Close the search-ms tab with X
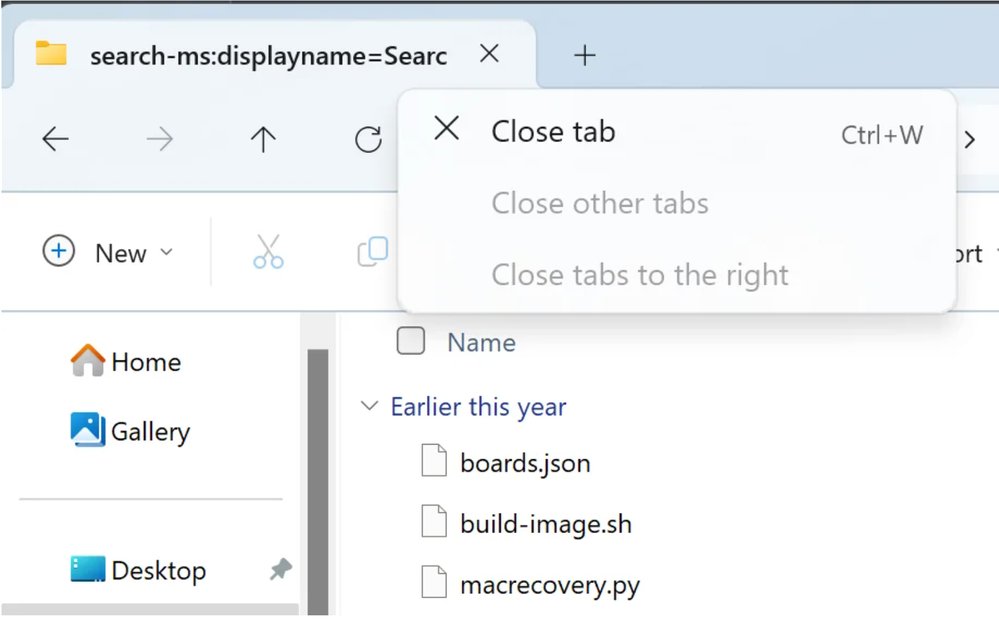This screenshot has height=633, width=999. [x=489, y=54]
